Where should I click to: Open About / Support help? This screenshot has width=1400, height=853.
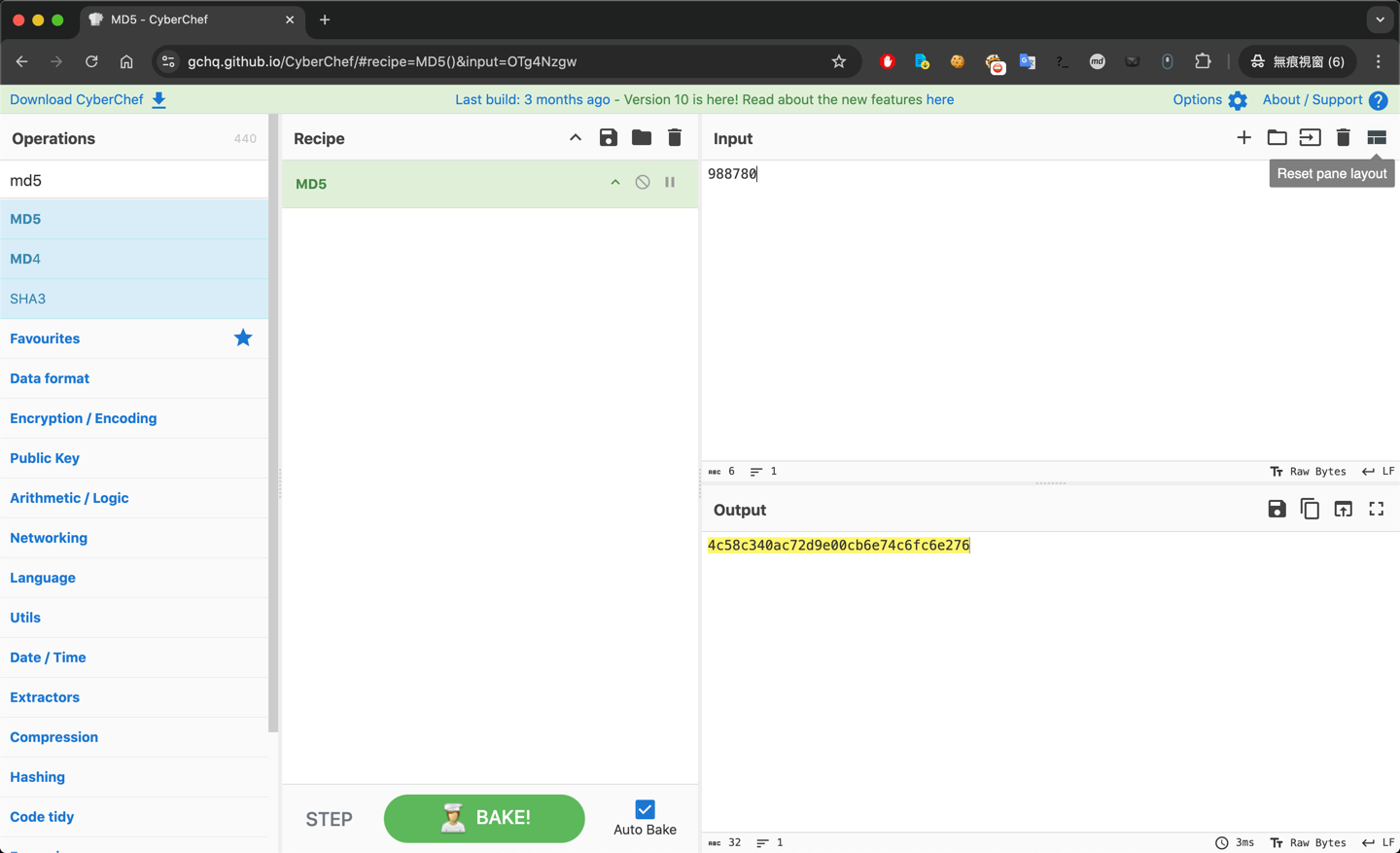tap(1324, 99)
